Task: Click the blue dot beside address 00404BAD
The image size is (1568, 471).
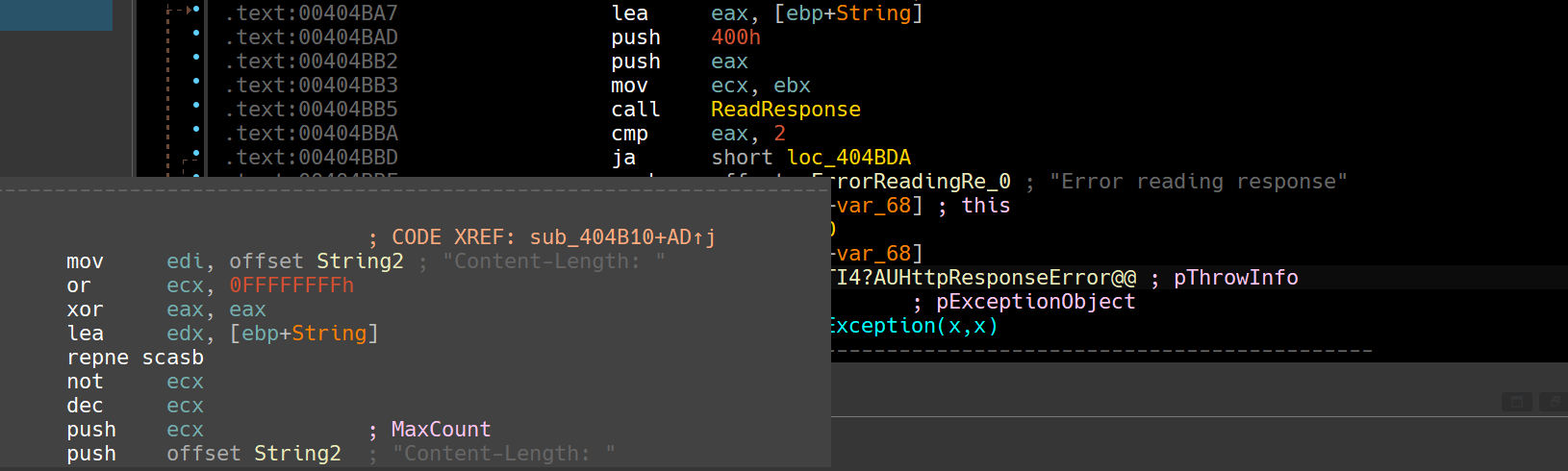Action: point(196,34)
